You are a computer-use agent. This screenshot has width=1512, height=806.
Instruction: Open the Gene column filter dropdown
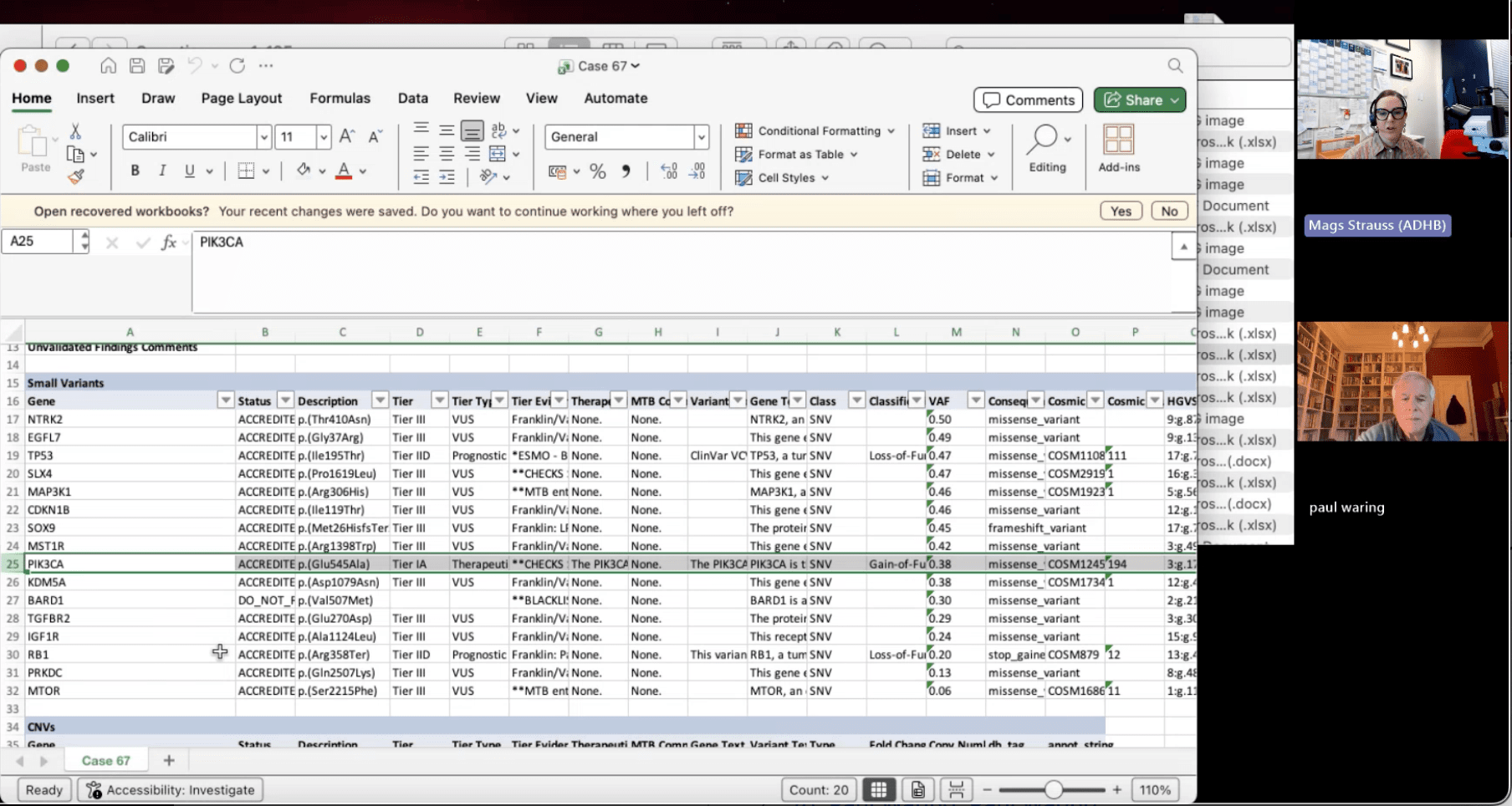[x=225, y=400]
